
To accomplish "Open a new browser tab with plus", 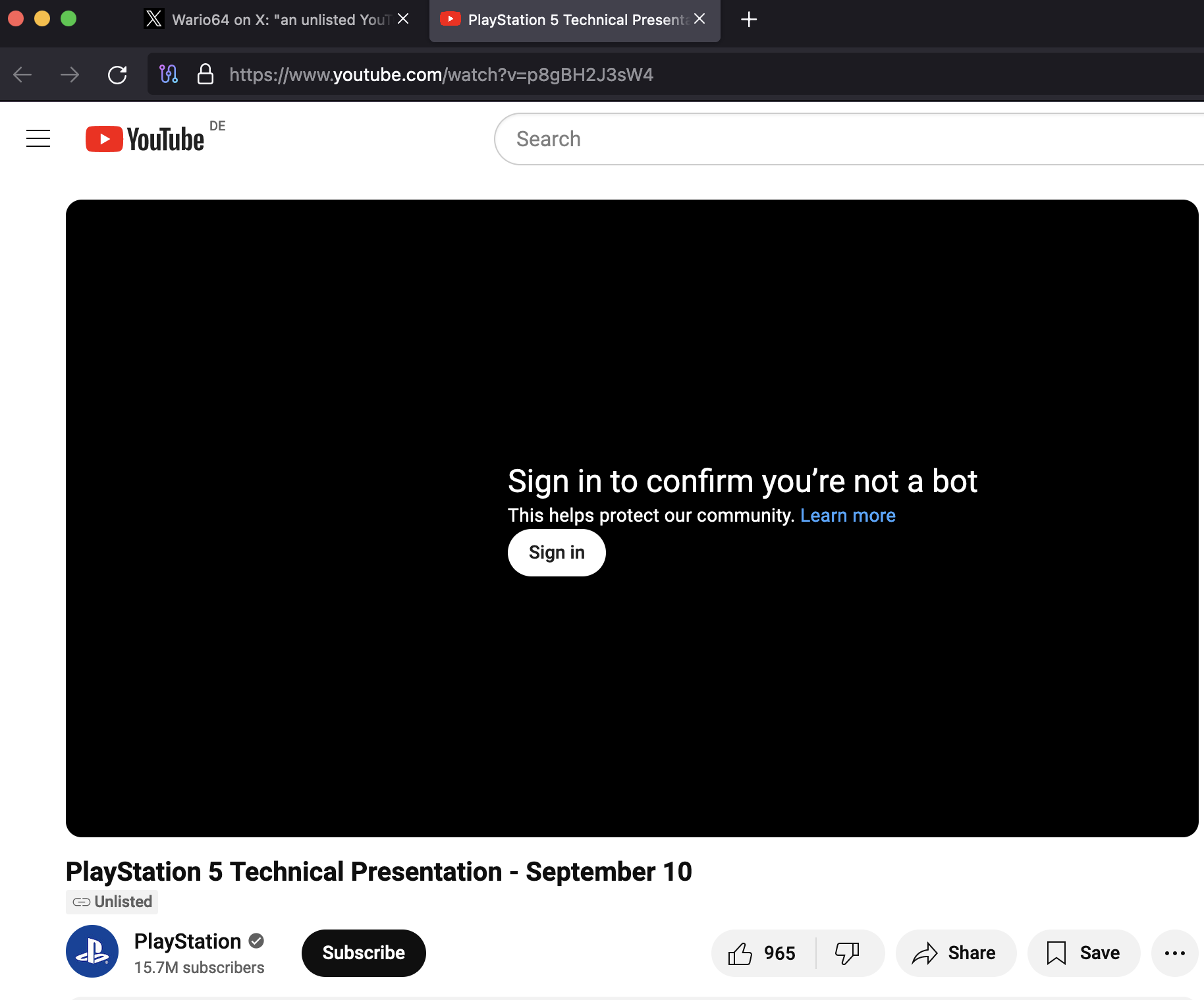I will coord(749,20).
